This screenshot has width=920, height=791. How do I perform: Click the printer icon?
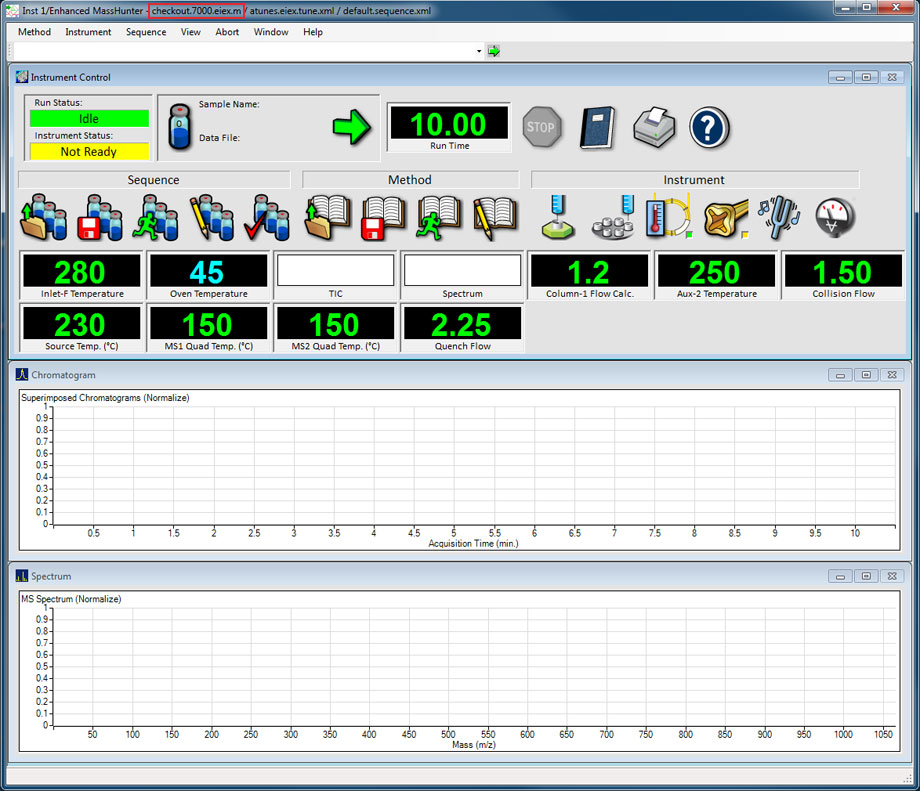click(654, 128)
